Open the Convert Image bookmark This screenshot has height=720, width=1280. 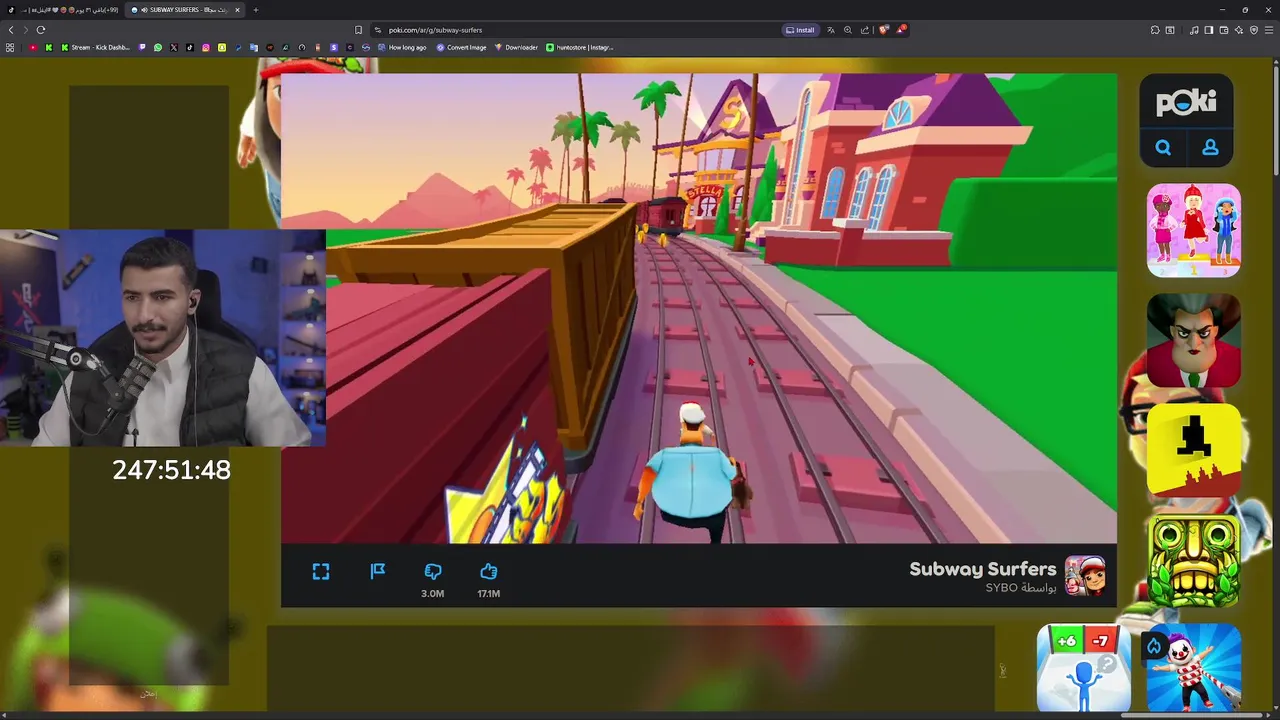[461, 47]
